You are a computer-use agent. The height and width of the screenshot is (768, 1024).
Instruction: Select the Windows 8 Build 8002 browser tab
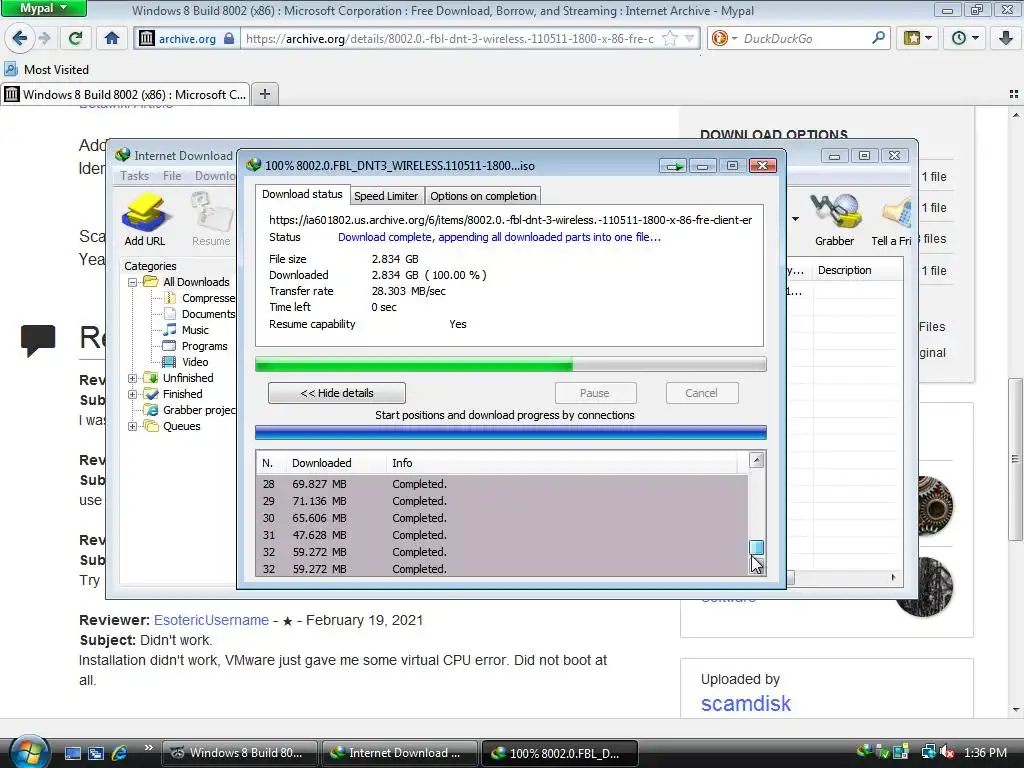click(125, 95)
